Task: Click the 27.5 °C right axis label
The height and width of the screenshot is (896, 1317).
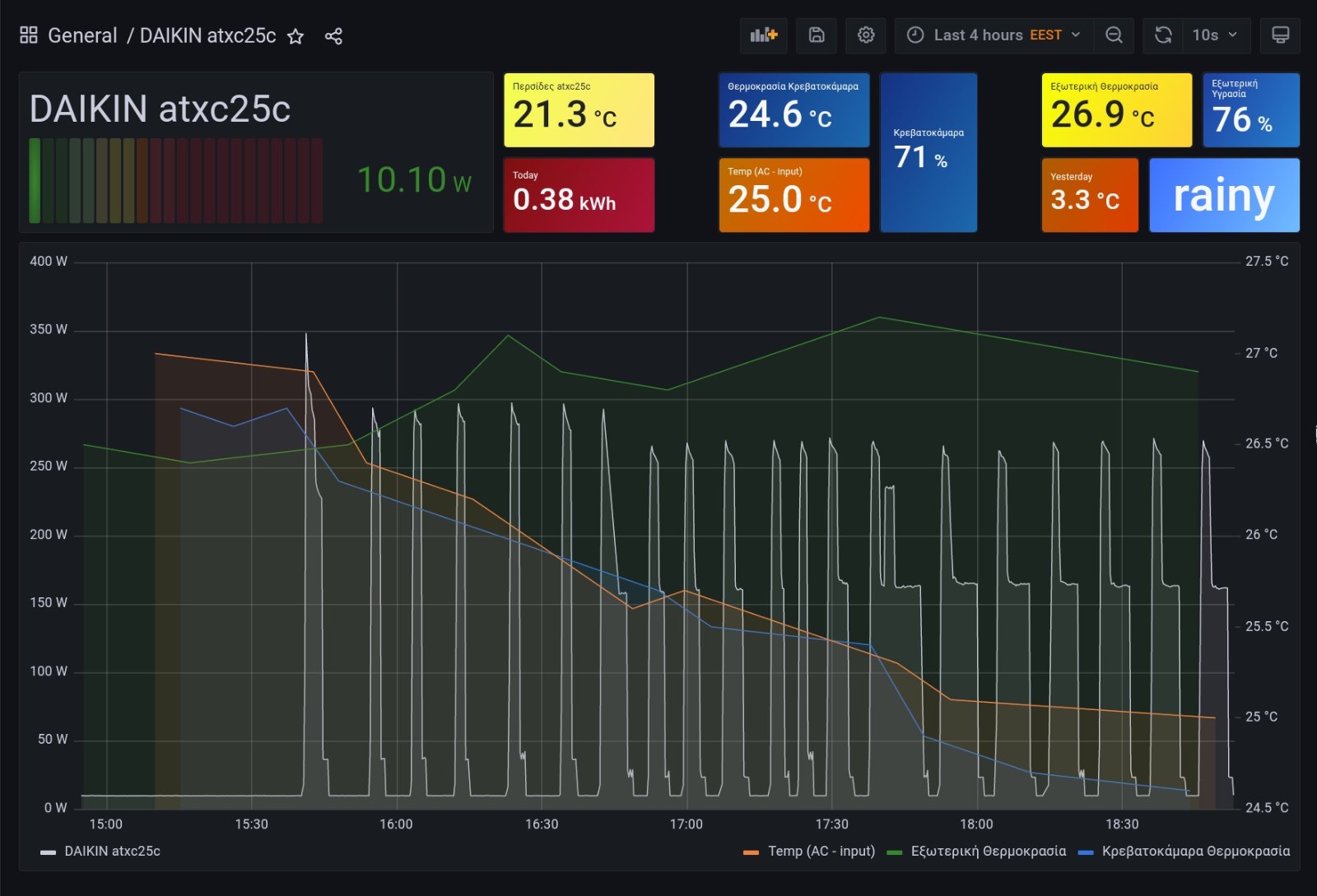Action: [1267, 261]
